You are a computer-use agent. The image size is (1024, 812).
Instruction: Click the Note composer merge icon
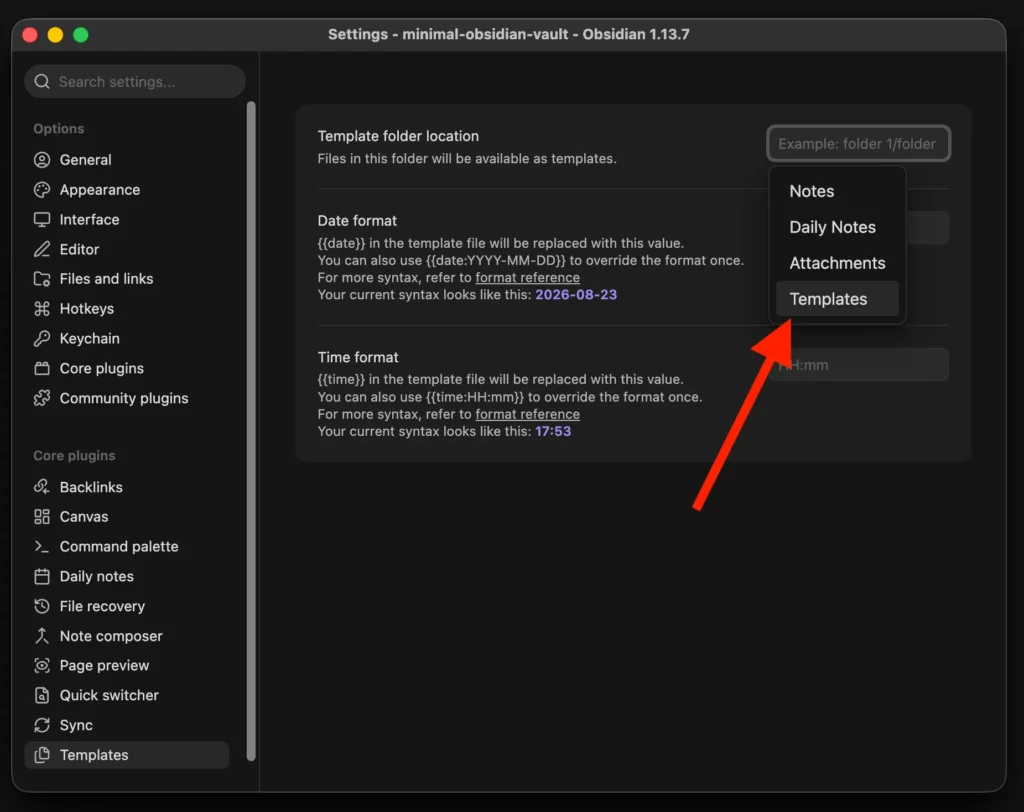point(42,636)
